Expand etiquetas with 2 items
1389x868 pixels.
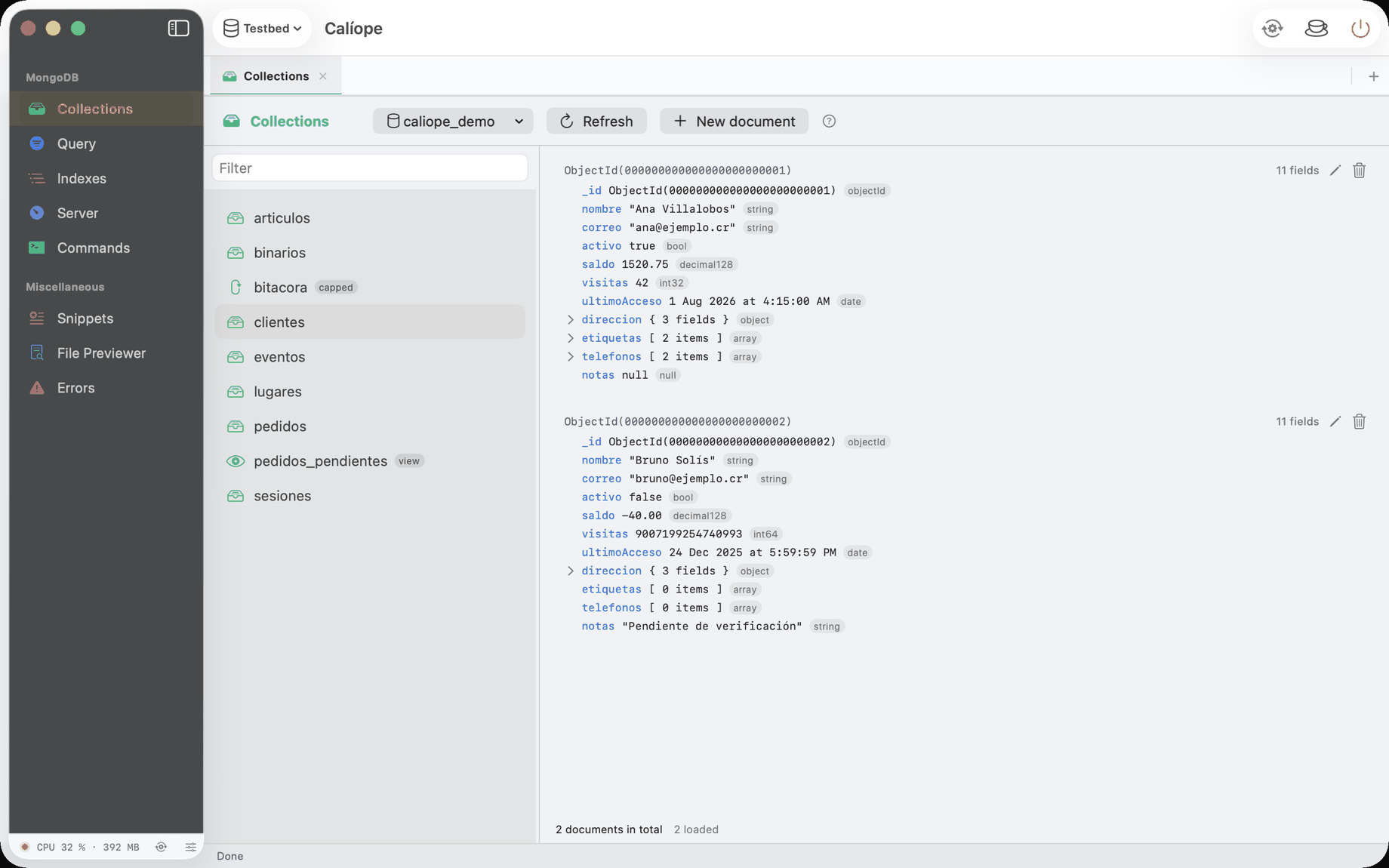point(571,338)
